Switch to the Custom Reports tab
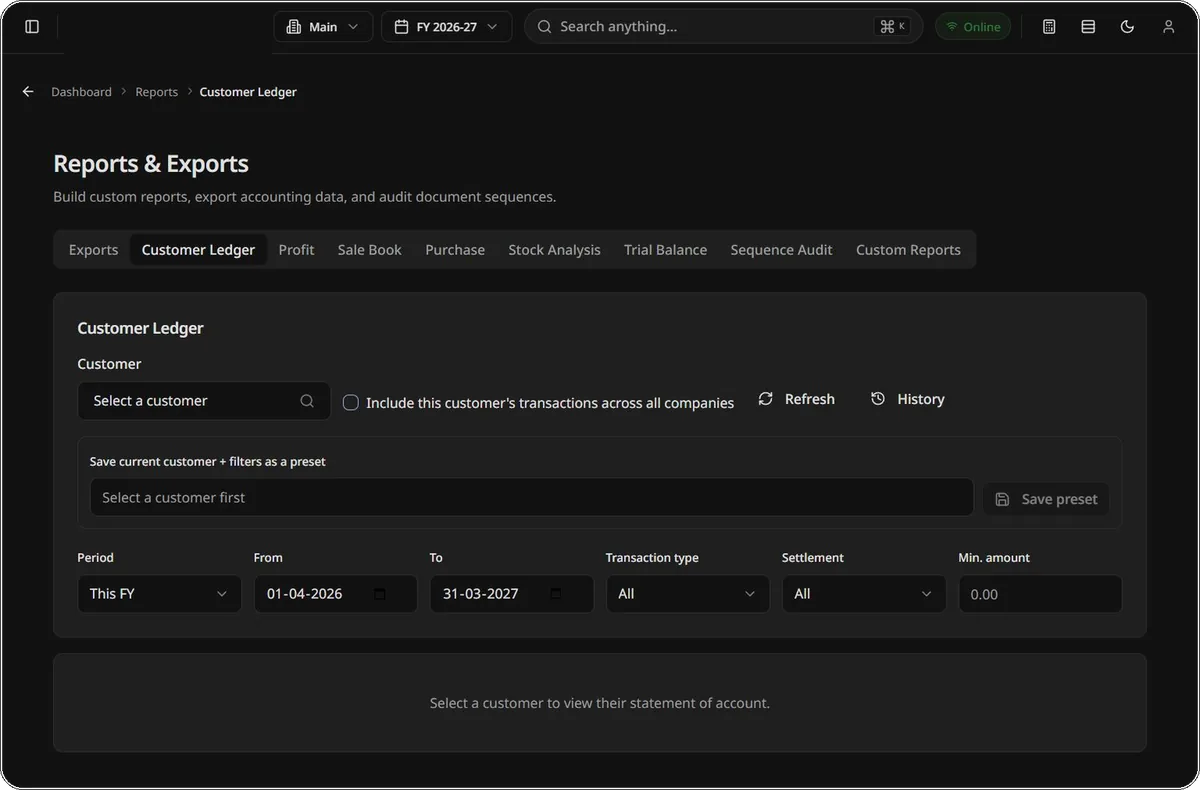Viewport: 1200px width, 790px height. [x=908, y=250]
